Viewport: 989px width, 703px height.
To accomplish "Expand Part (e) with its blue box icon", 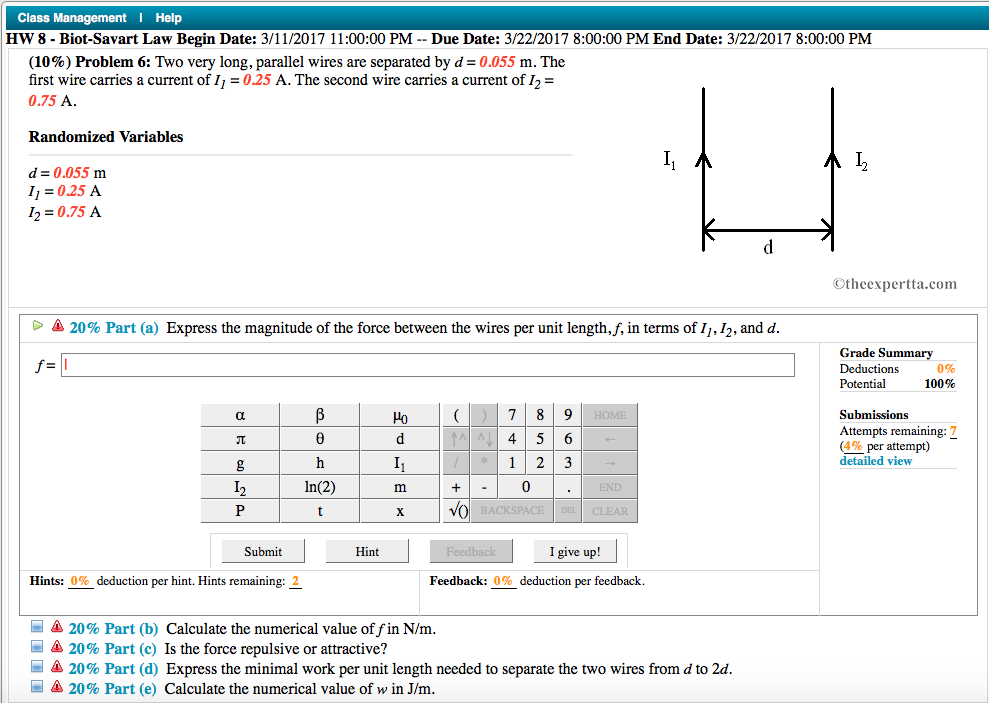I will [38, 688].
